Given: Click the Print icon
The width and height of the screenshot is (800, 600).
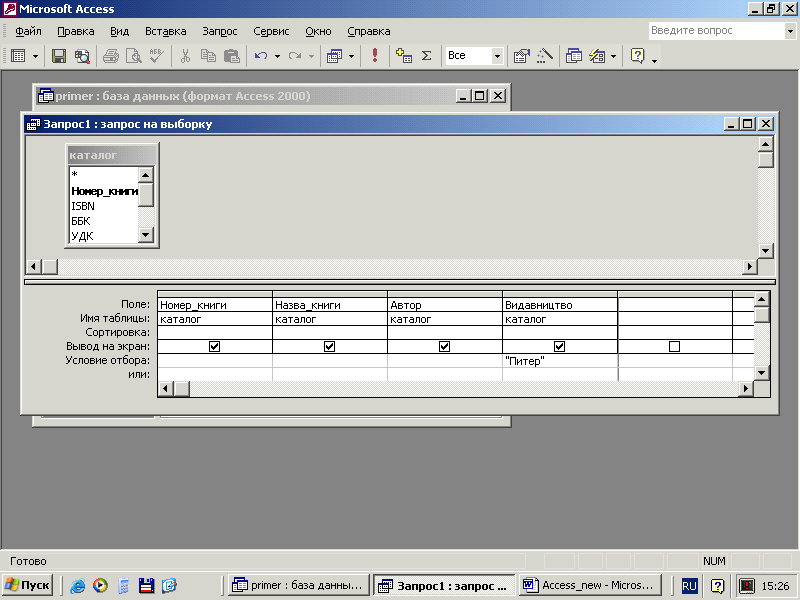Looking at the screenshot, I should (x=111, y=56).
